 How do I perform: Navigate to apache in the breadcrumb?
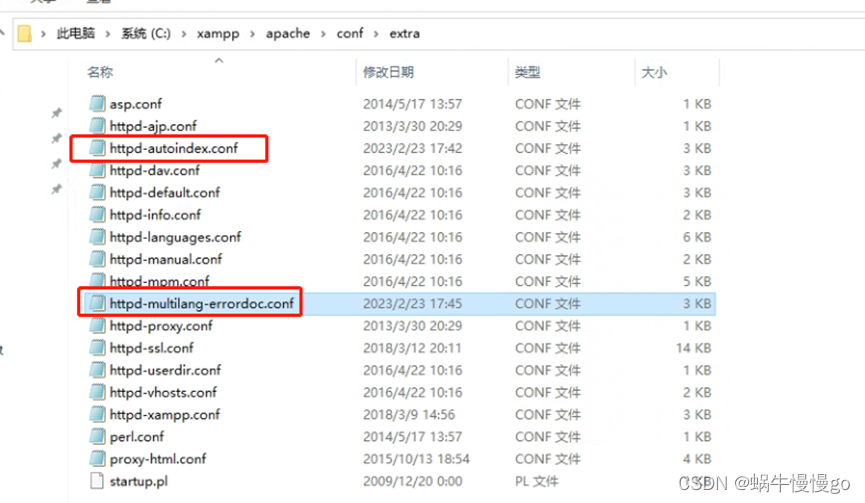tap(287, 34)
